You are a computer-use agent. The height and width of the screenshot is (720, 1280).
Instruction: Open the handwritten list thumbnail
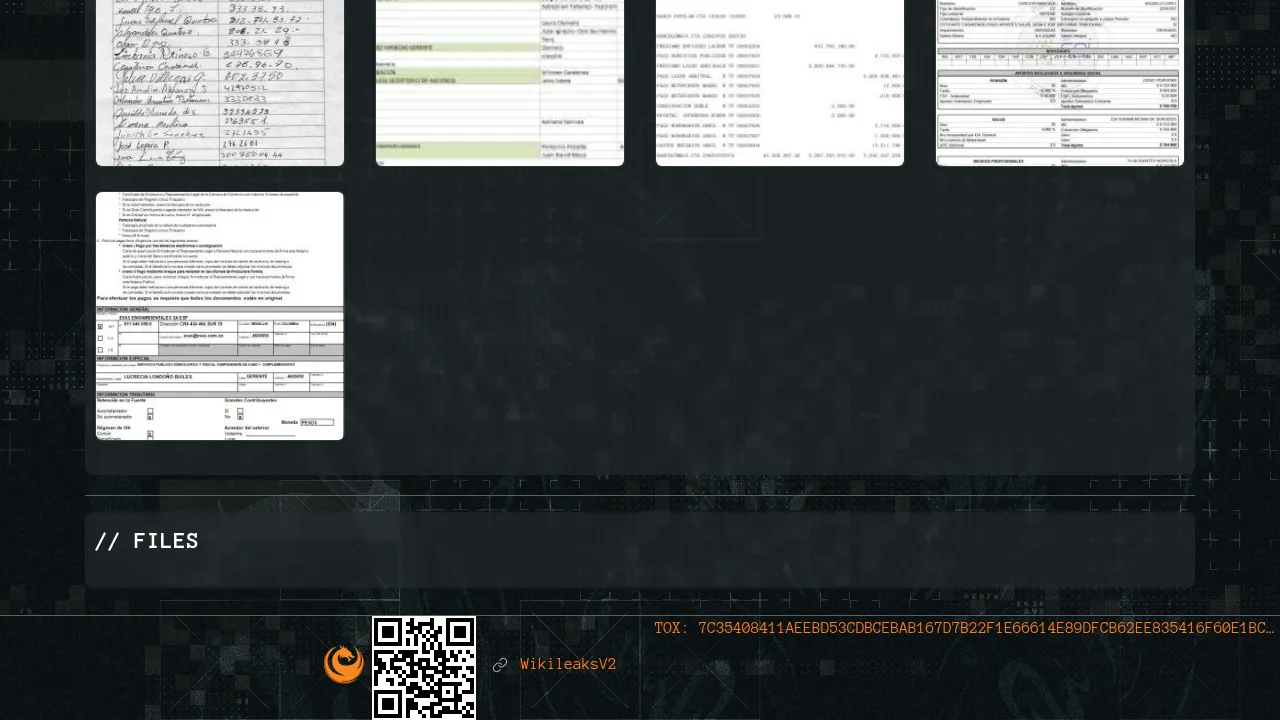point(220,82)
